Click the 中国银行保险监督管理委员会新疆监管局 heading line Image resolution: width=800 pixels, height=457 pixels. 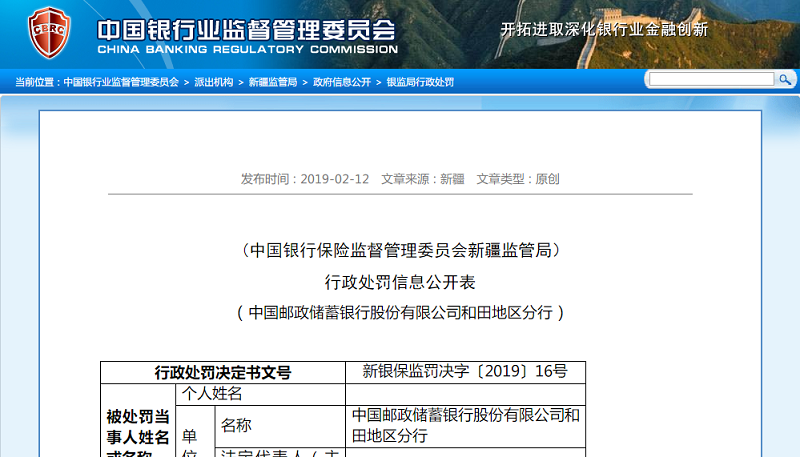coord(400,250)
